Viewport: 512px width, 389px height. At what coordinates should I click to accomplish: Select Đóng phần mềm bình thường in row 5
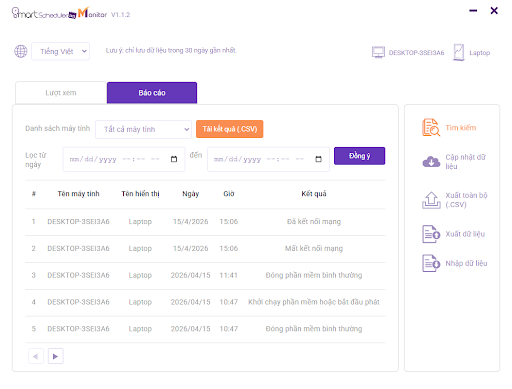pyautogui.click(x=314, y=329)
